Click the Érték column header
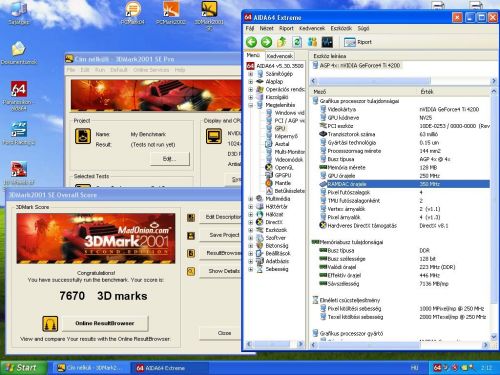This screenshot has height=375, width=500. coord(453,91)
